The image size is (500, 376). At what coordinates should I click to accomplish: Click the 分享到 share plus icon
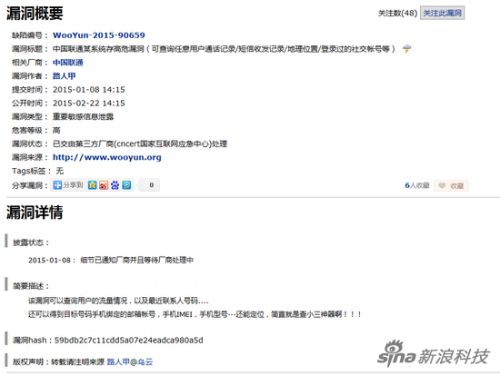click(x=58, y=185)
